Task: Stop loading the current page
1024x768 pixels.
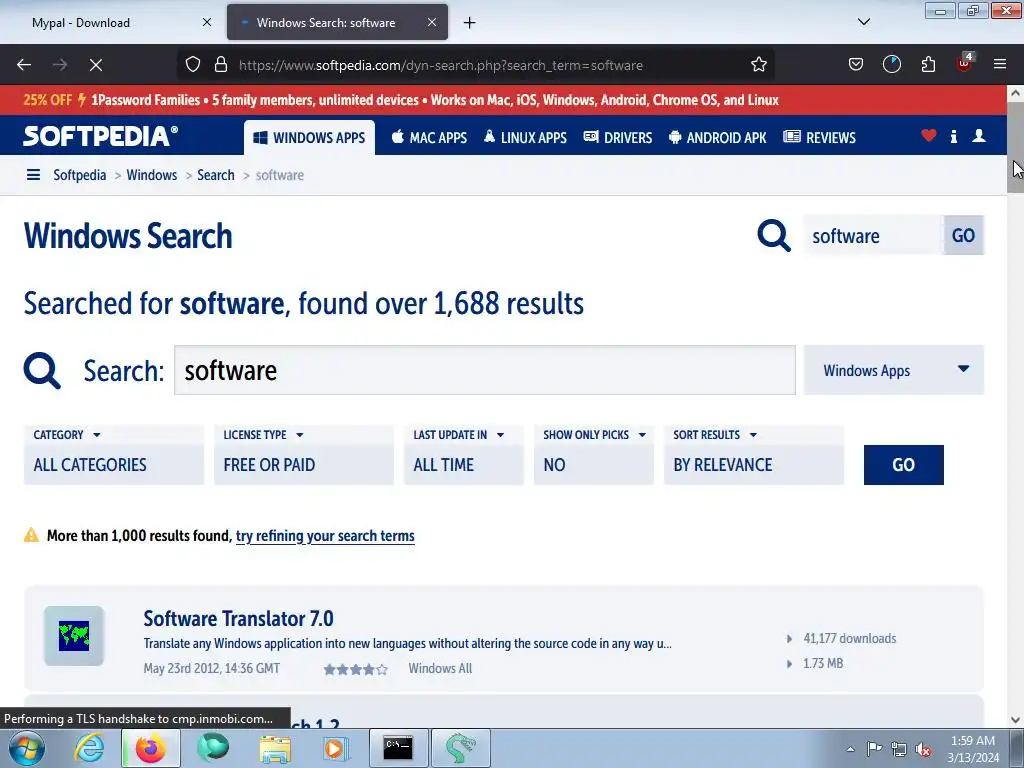Action: 95,65
